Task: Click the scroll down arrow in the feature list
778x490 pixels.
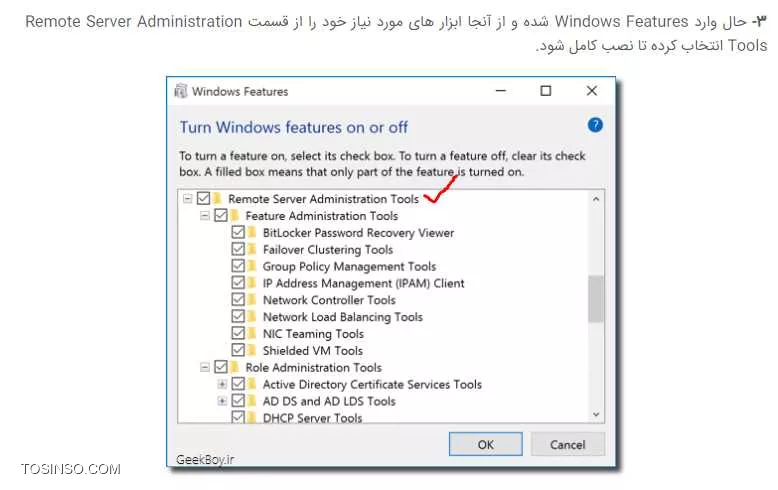Action: click(x=596, y=413)
